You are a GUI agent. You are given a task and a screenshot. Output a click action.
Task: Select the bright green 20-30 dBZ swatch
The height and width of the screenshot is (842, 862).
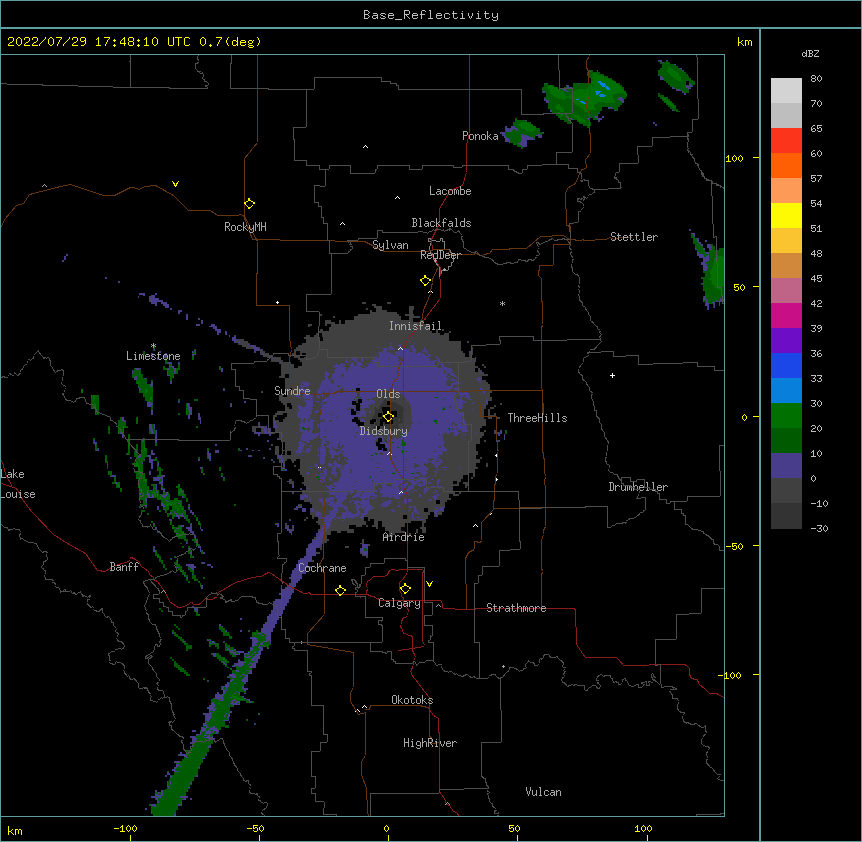tap(786, 416)
